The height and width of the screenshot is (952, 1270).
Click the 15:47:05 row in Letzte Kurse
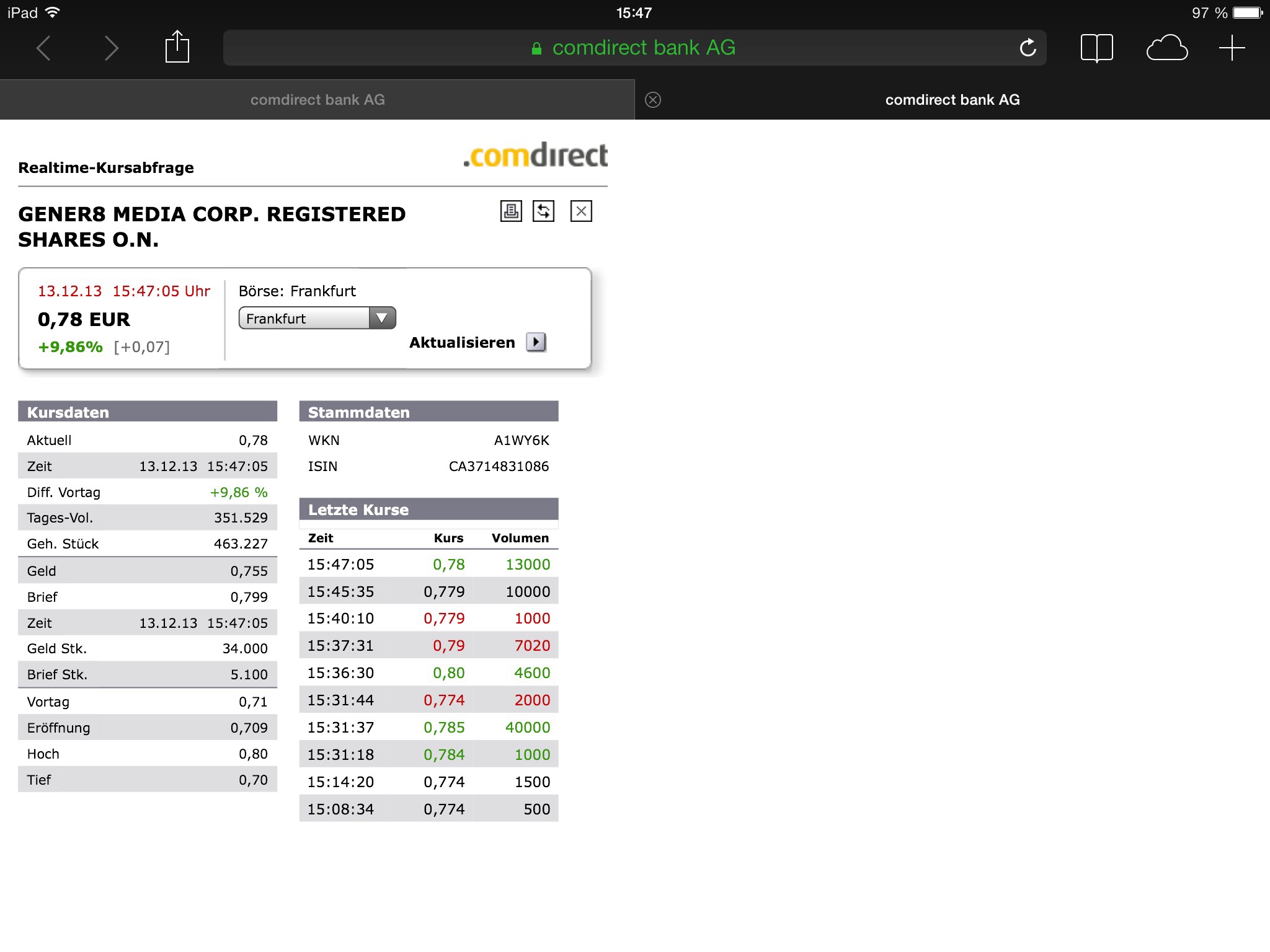tap(429, 565)
